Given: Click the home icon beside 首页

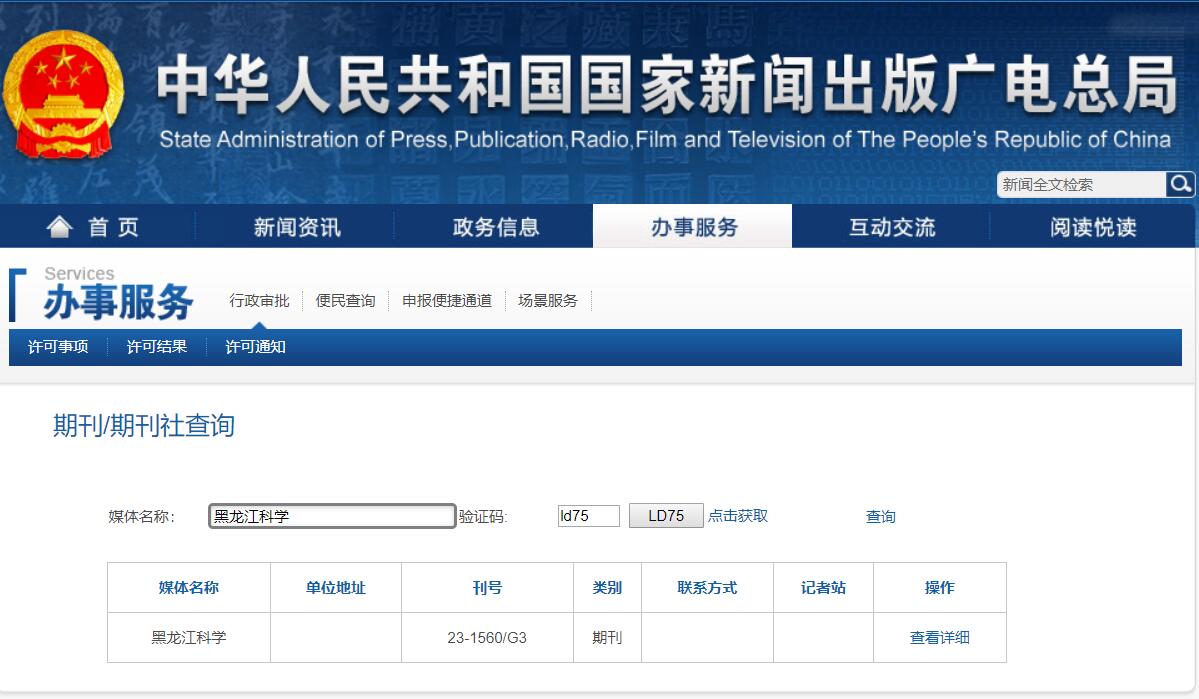Looking at the screenshot, I should pos(60,227).
